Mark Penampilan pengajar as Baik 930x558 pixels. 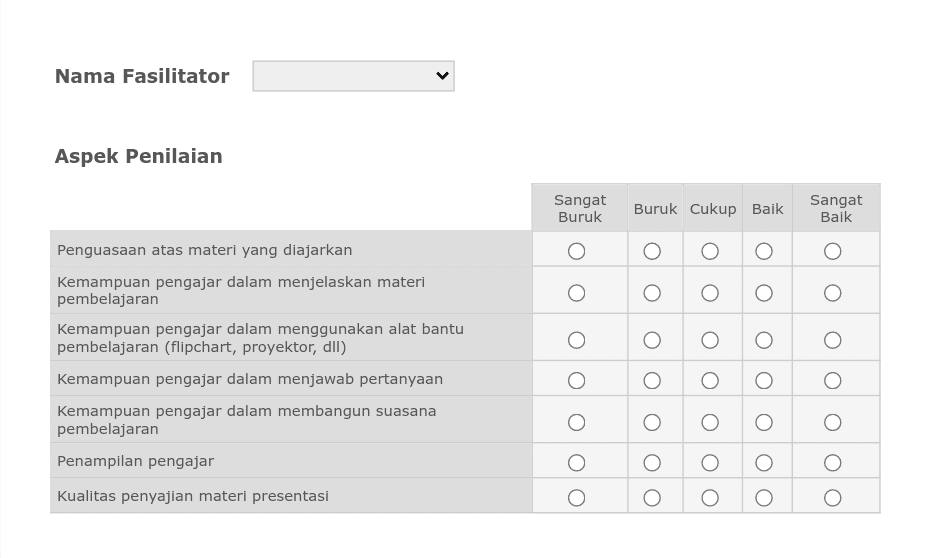[763, 463]
